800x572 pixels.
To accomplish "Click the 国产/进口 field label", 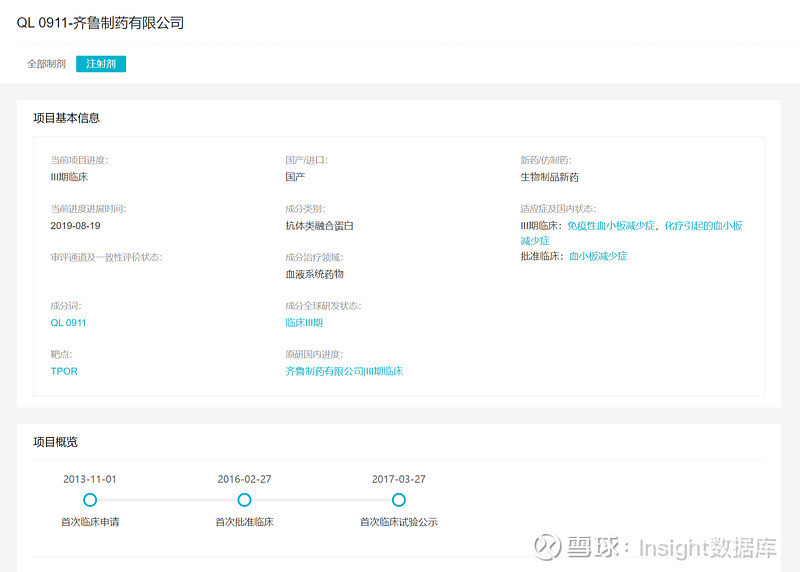I will tap(306, 160).
